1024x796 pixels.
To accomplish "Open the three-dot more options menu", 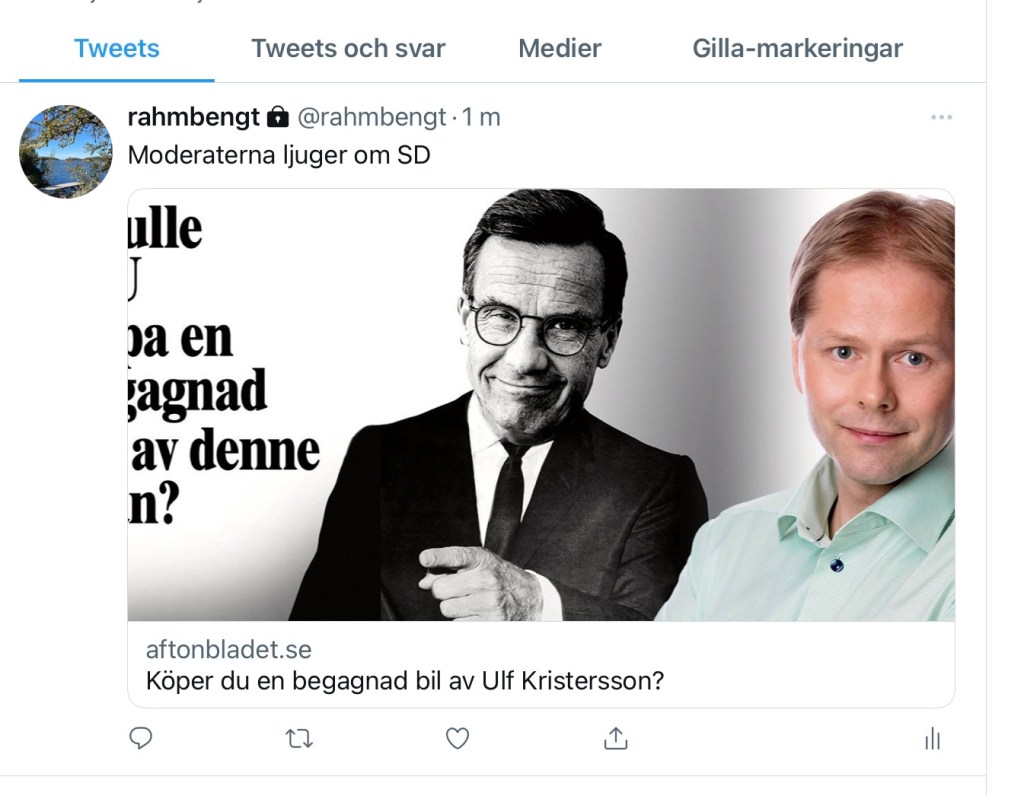I will pos(941,118).
